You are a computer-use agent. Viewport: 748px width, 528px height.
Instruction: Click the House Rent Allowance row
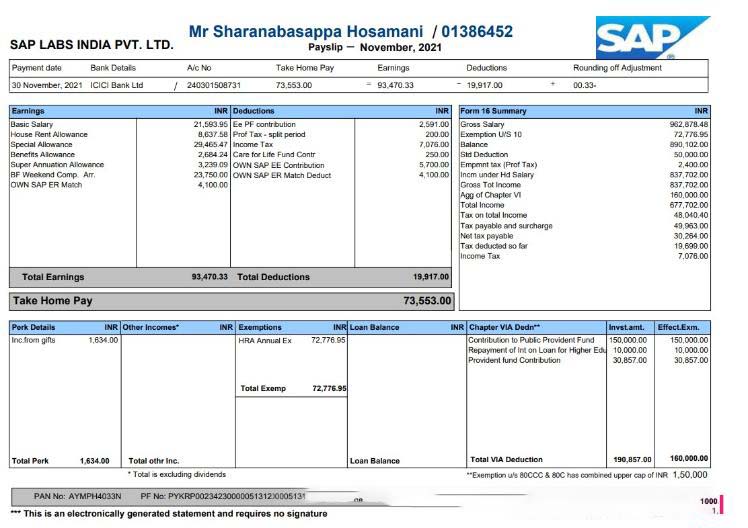[x=49, y=134]
